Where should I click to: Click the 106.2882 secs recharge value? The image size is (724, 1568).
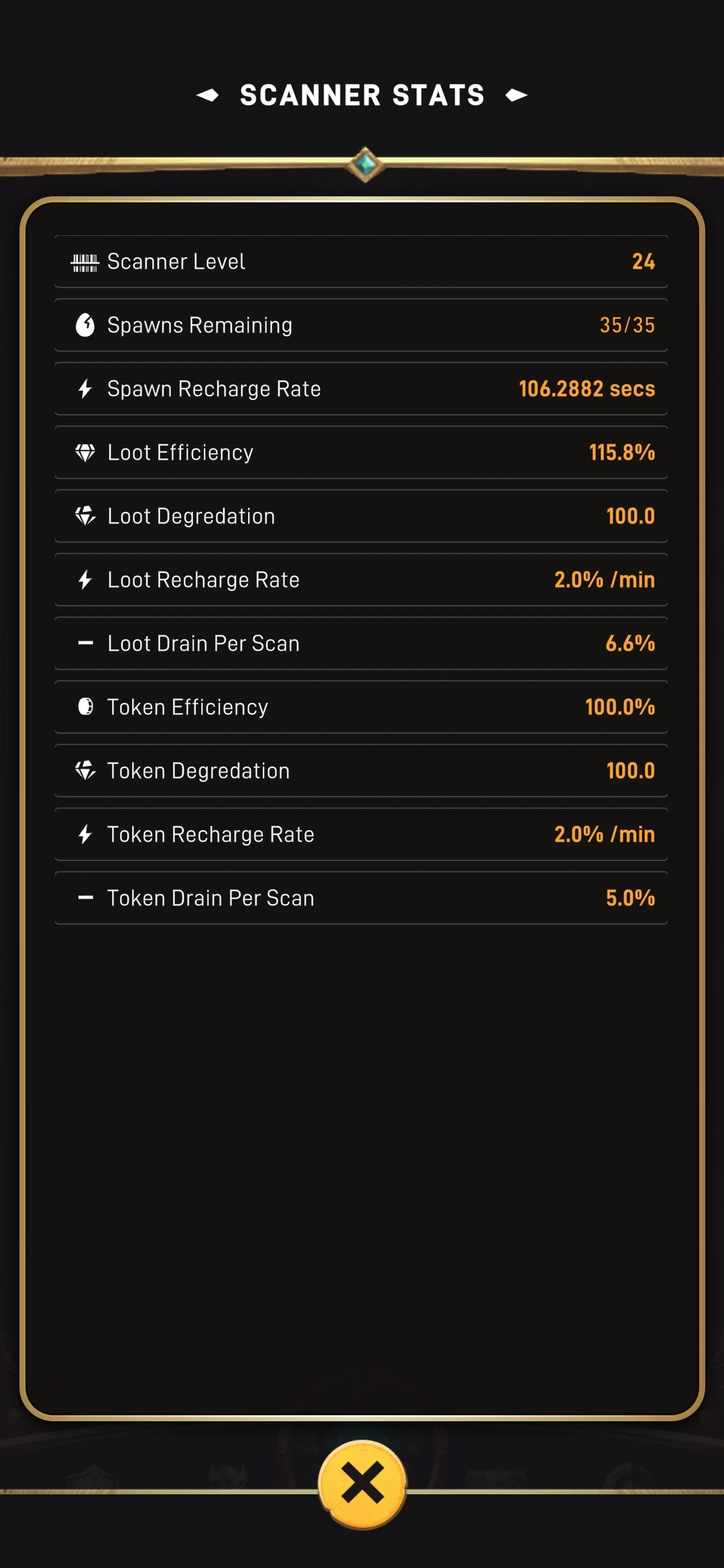tap(587, 389)
